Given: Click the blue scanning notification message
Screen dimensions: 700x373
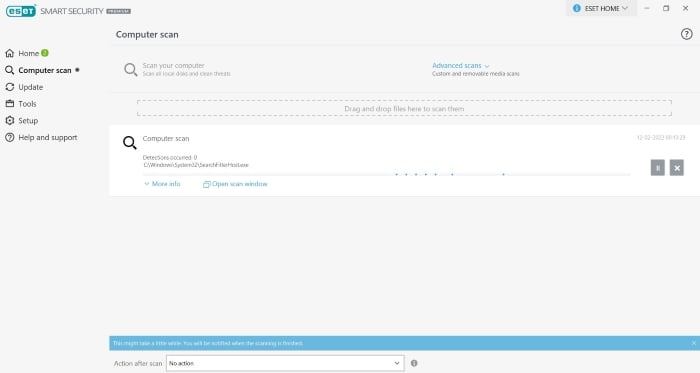Looking at the screenshot, I should pyautogui.click(x=208, y=343).
